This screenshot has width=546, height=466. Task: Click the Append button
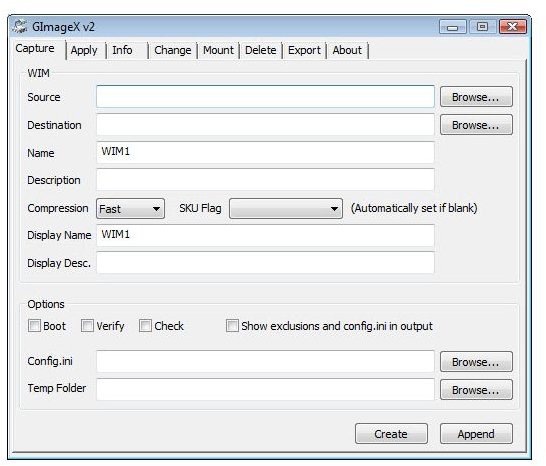coord(476,434)
